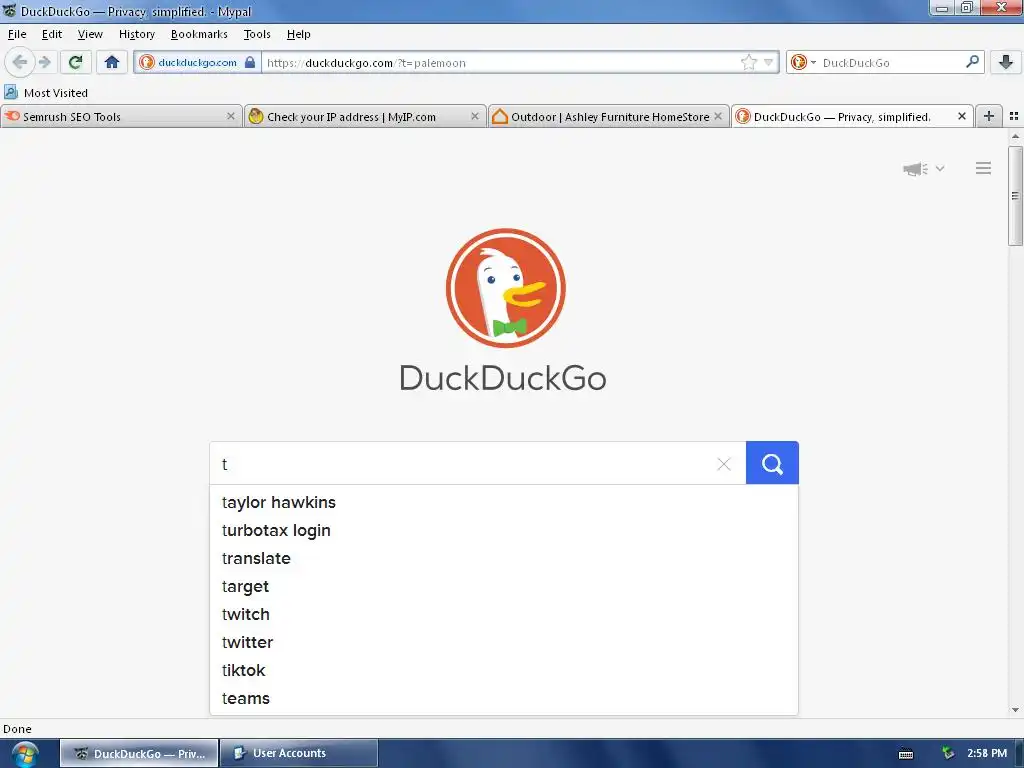Open the Home page
This screenshot has height=768, width=1024.
pos(112,62)
